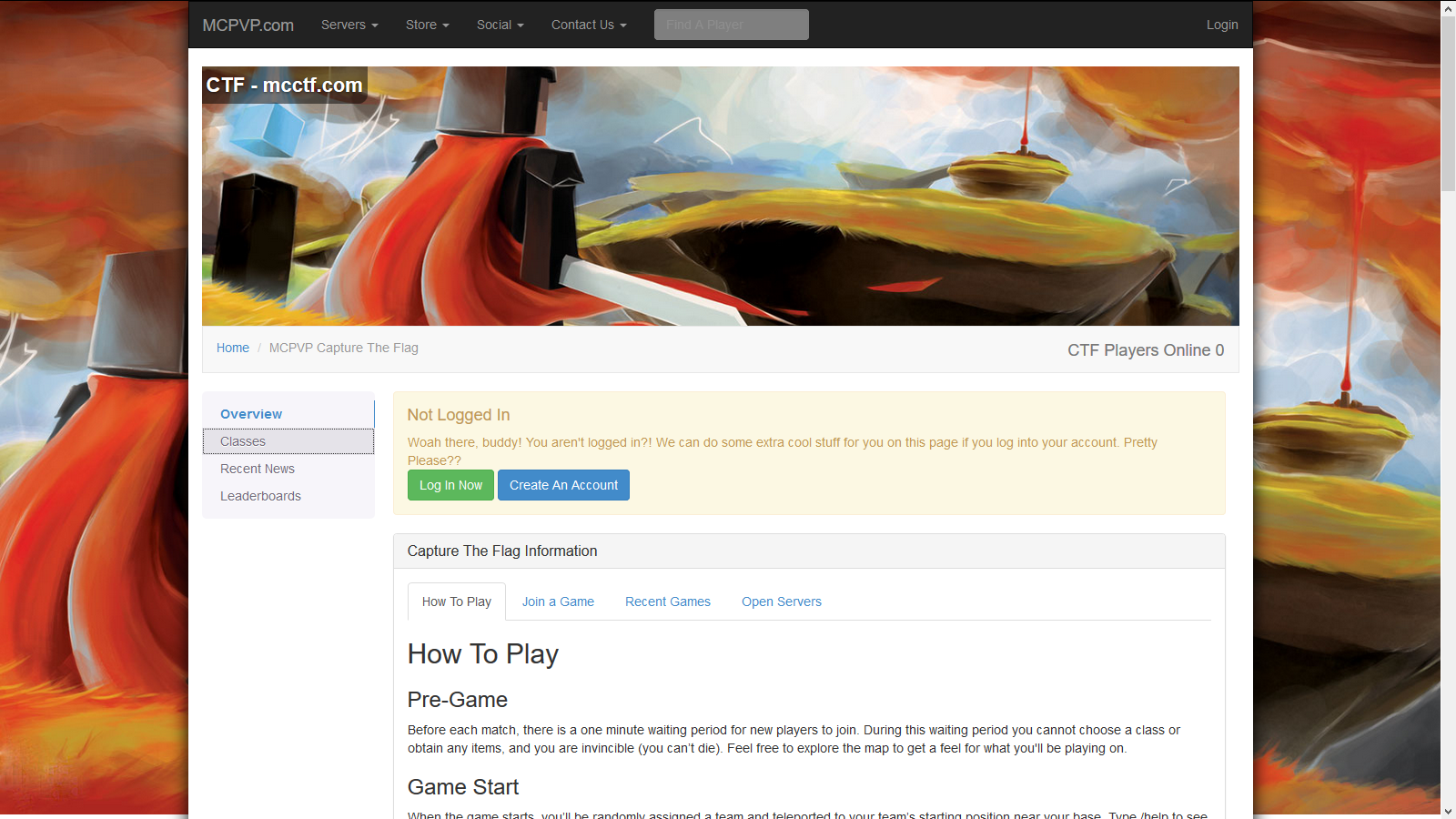This screenshot has height=819, width=1456.
Task: Click the scrollbar down arrow
Action: pos(1448,810)
